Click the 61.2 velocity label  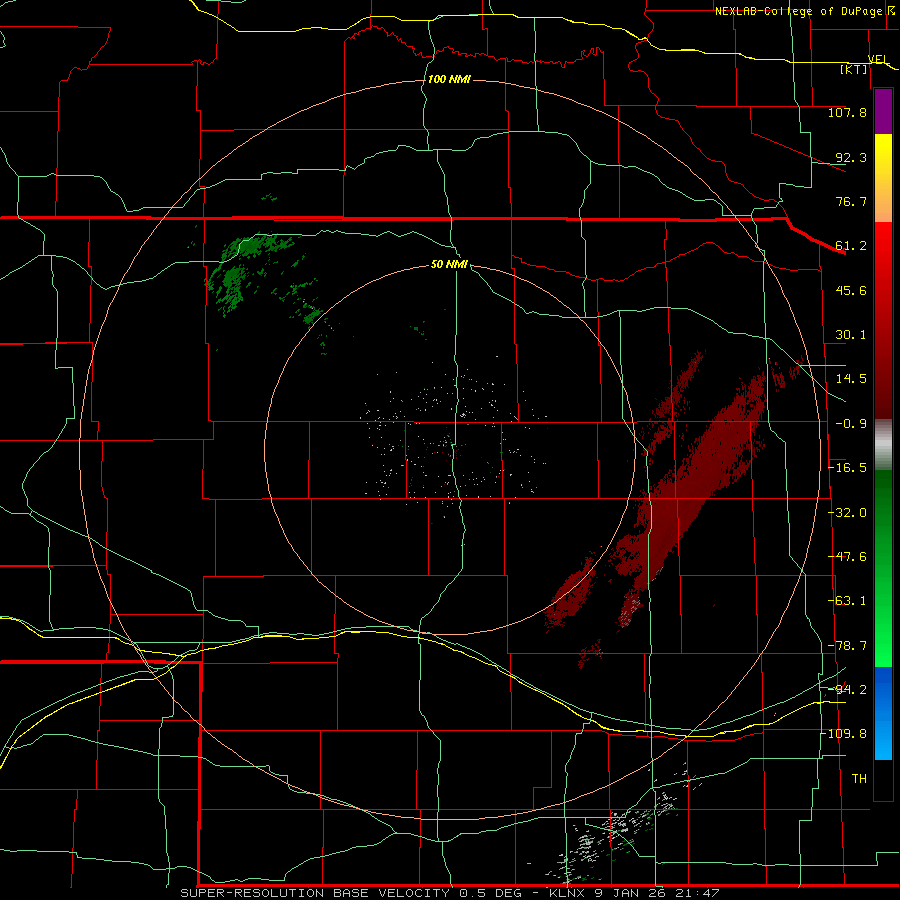tap(851, 246)
